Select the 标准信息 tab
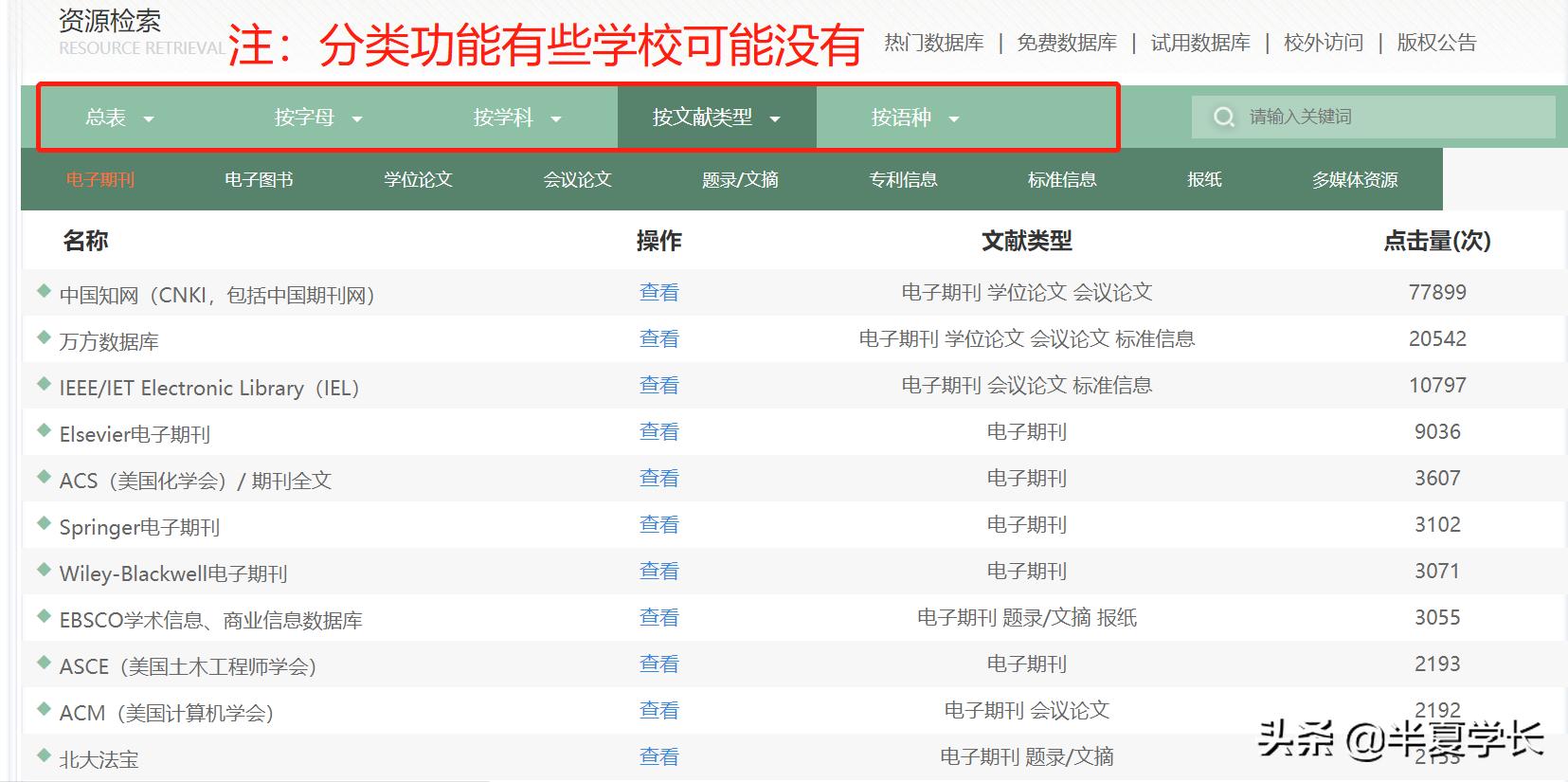 point(1062,179)
